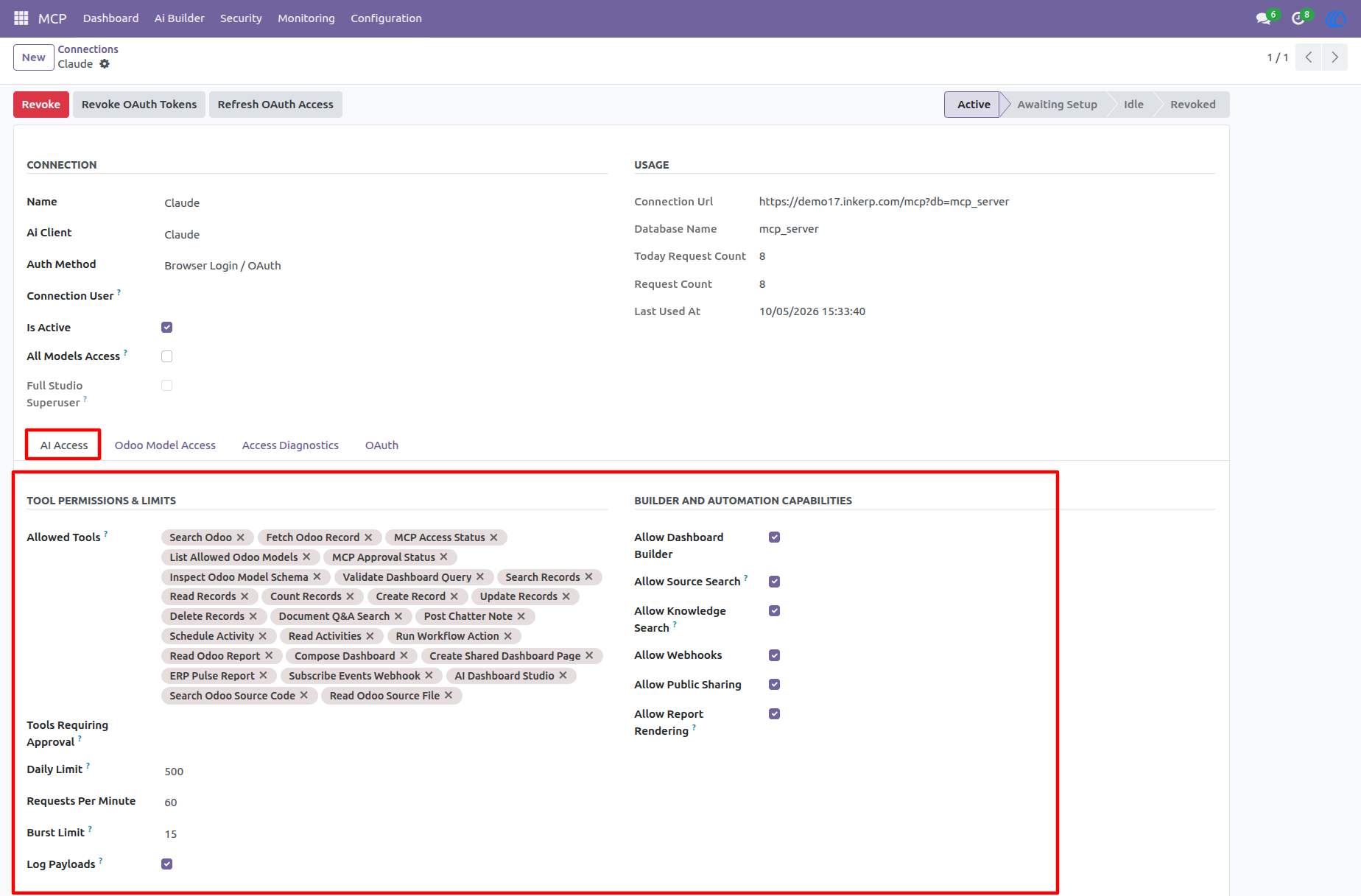Toggle Allow Webhooks checkbox
The image size is (1361, 896).
coord(775,655)
